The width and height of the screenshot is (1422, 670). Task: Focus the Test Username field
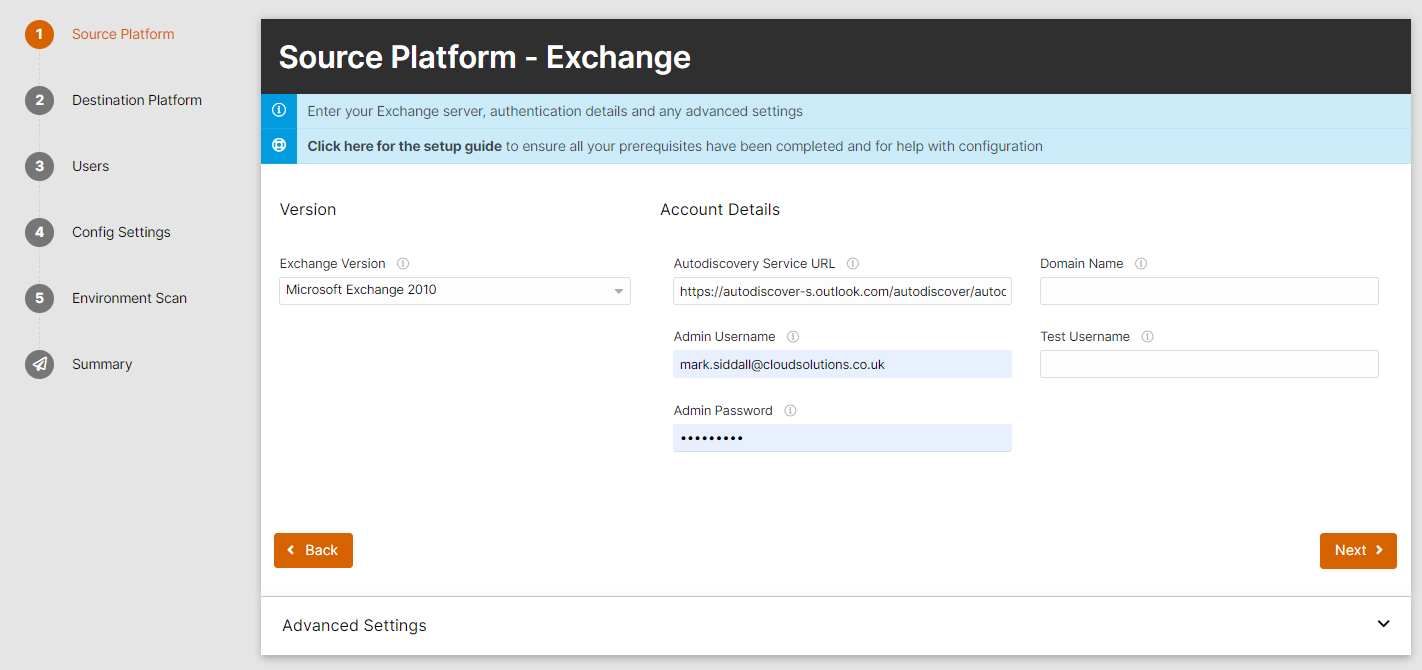[1209, 364]
